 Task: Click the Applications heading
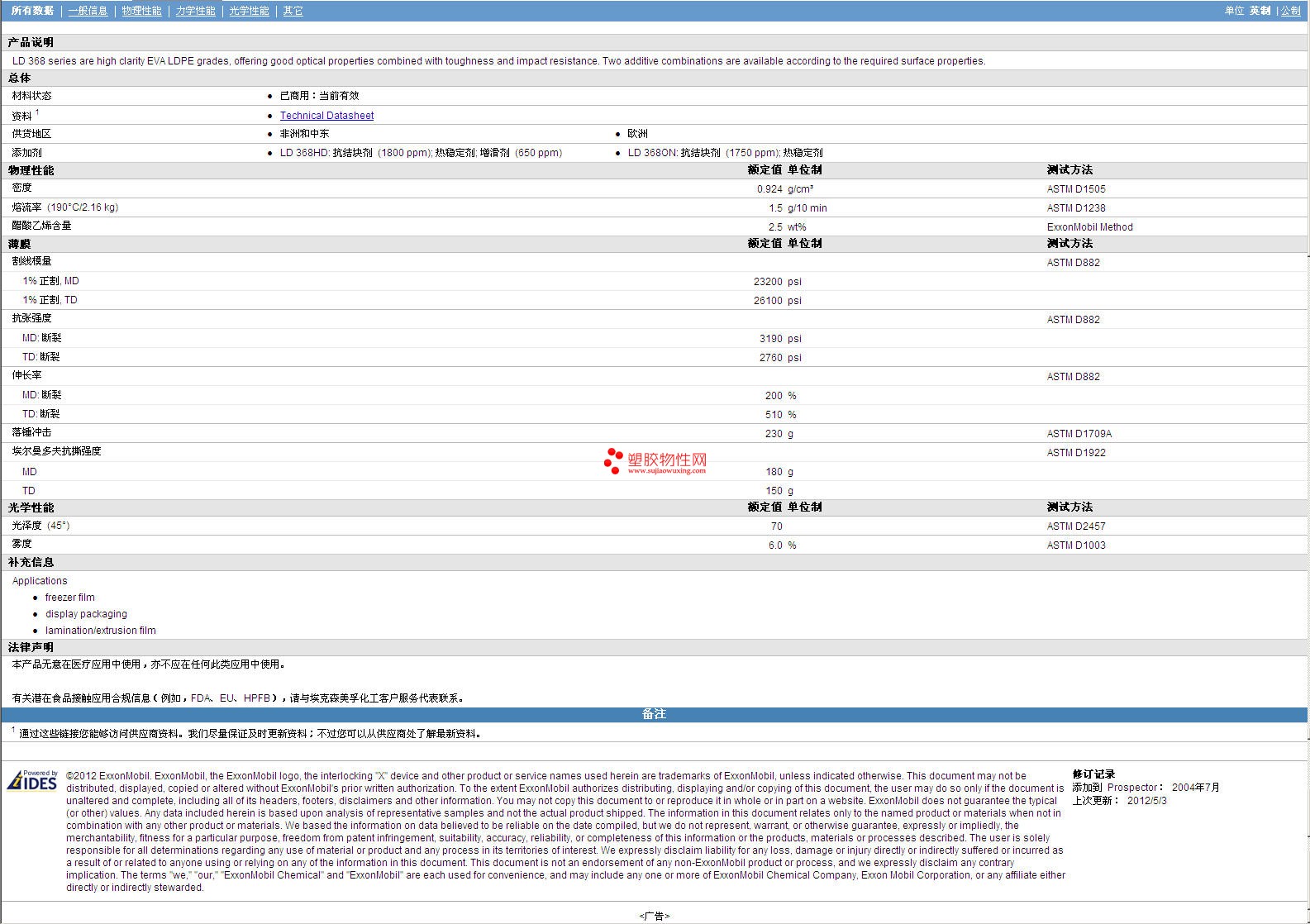coord(40,581)
